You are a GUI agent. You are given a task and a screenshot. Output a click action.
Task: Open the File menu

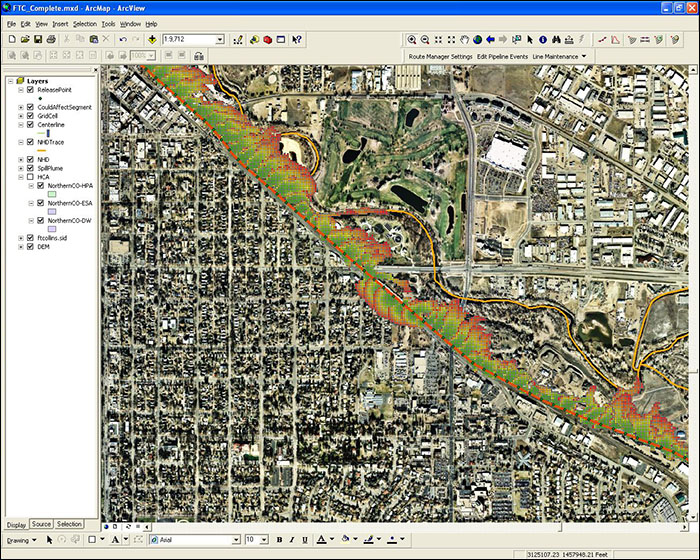pyautogui.click(x=11, y=24)
